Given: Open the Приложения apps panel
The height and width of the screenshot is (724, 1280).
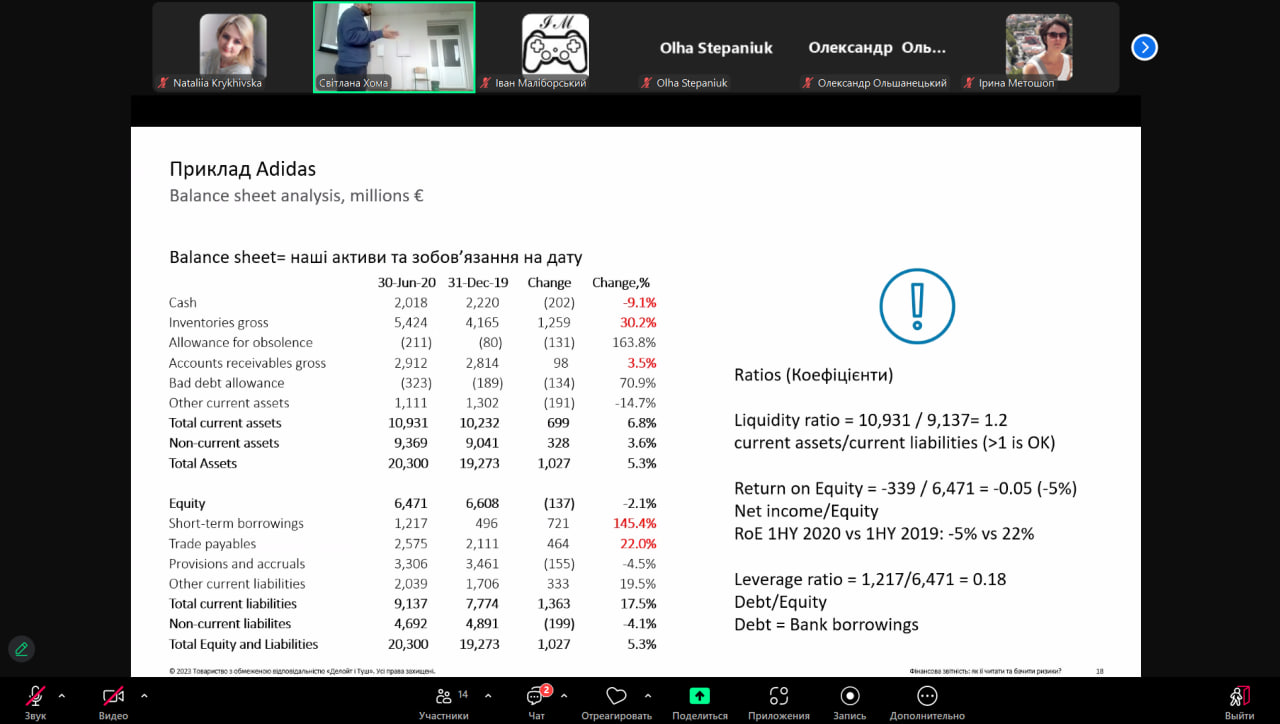Looking at the screenshot, I should (779, 702).
